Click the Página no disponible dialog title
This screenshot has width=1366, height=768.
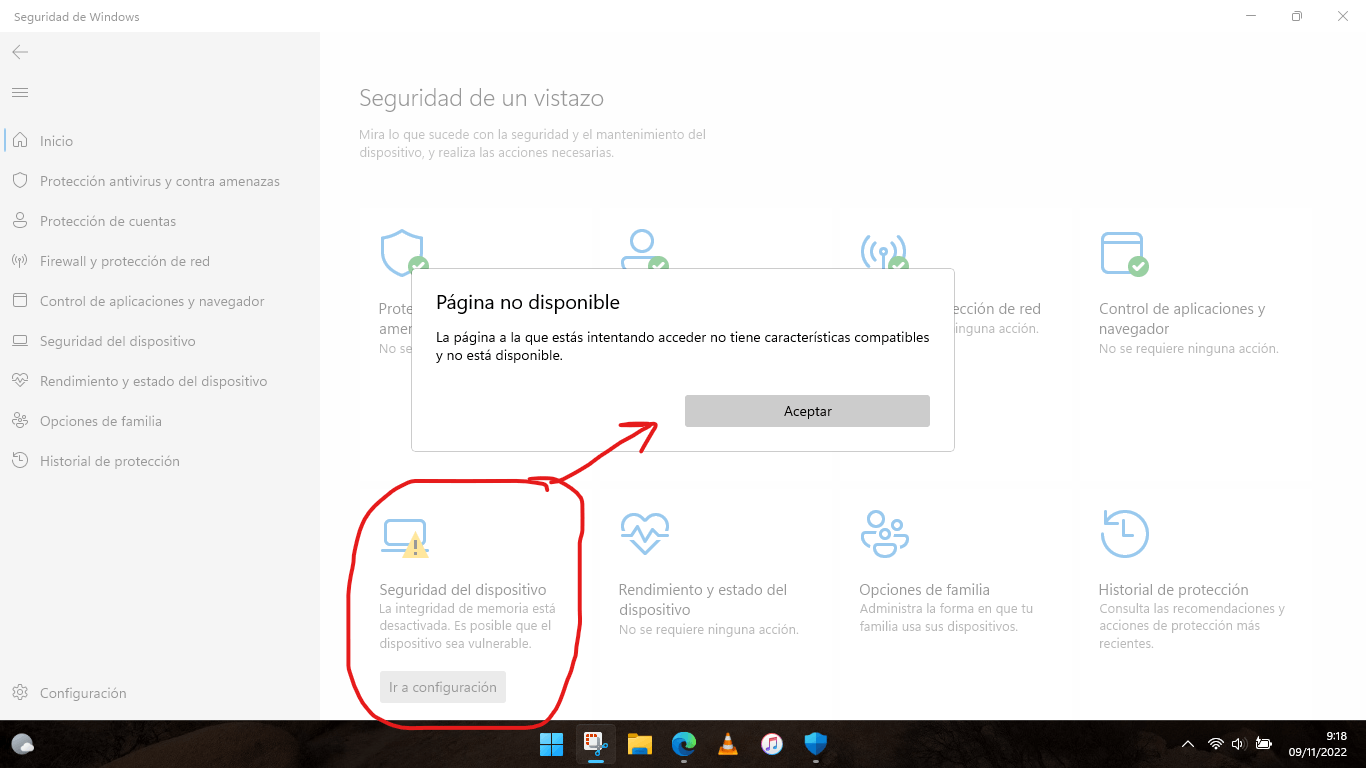528,302
